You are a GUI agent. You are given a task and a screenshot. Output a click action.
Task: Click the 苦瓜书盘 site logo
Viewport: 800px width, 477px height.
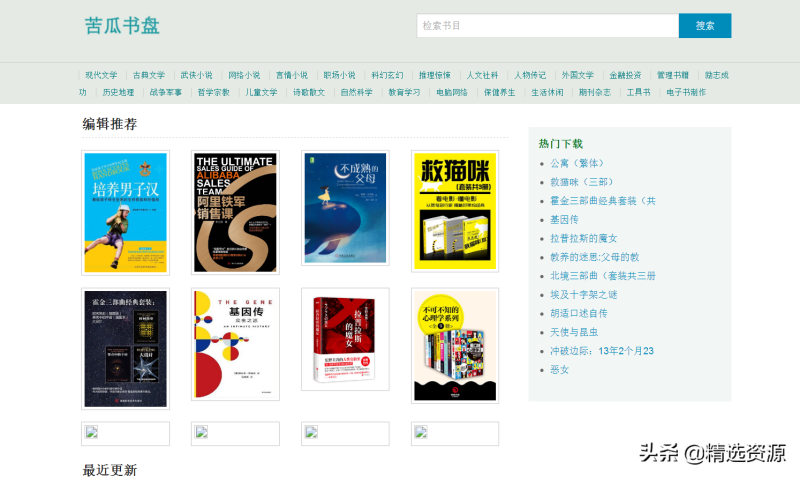tap(122, 26)
